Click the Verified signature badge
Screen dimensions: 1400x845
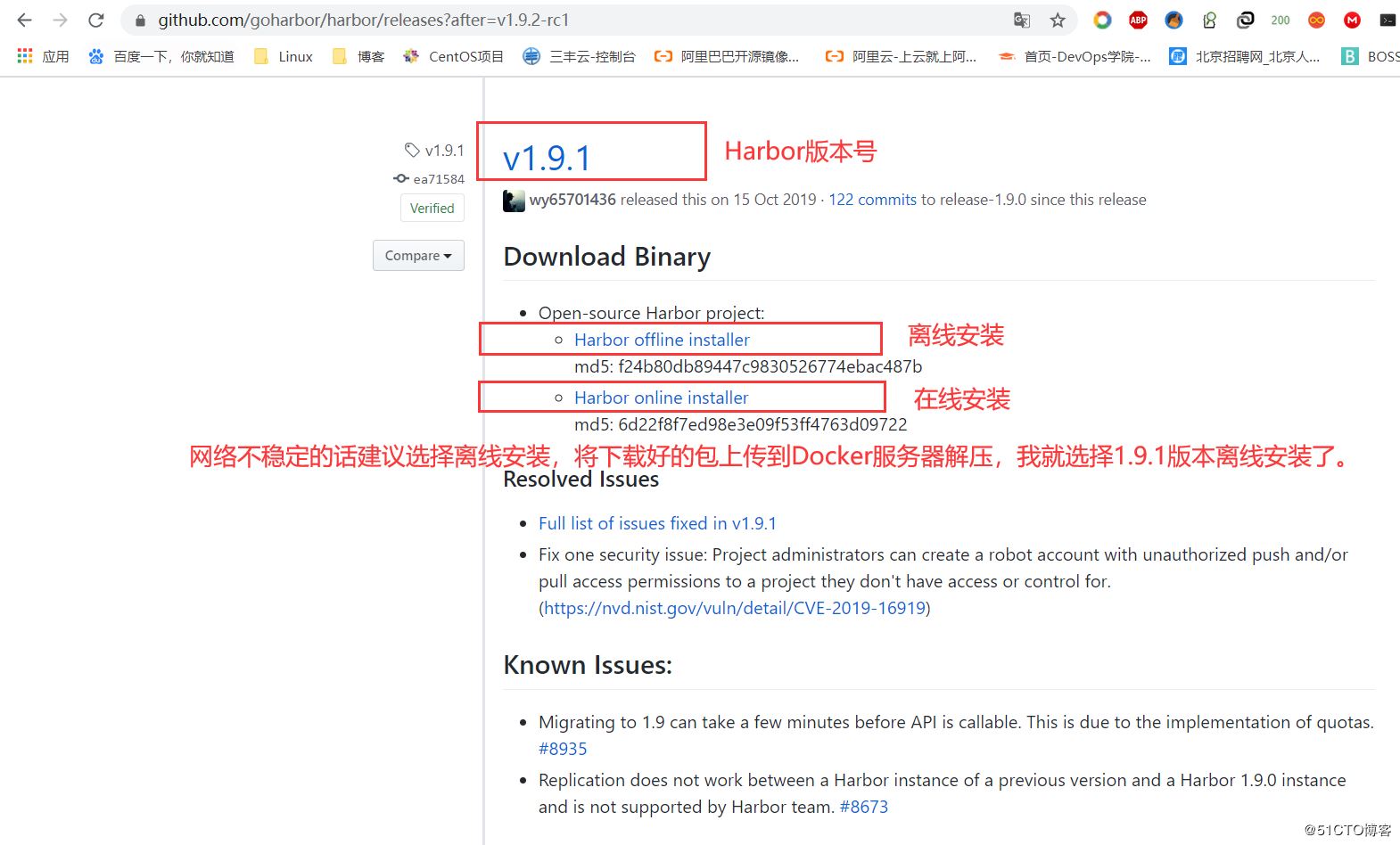[x=432, y=209]
